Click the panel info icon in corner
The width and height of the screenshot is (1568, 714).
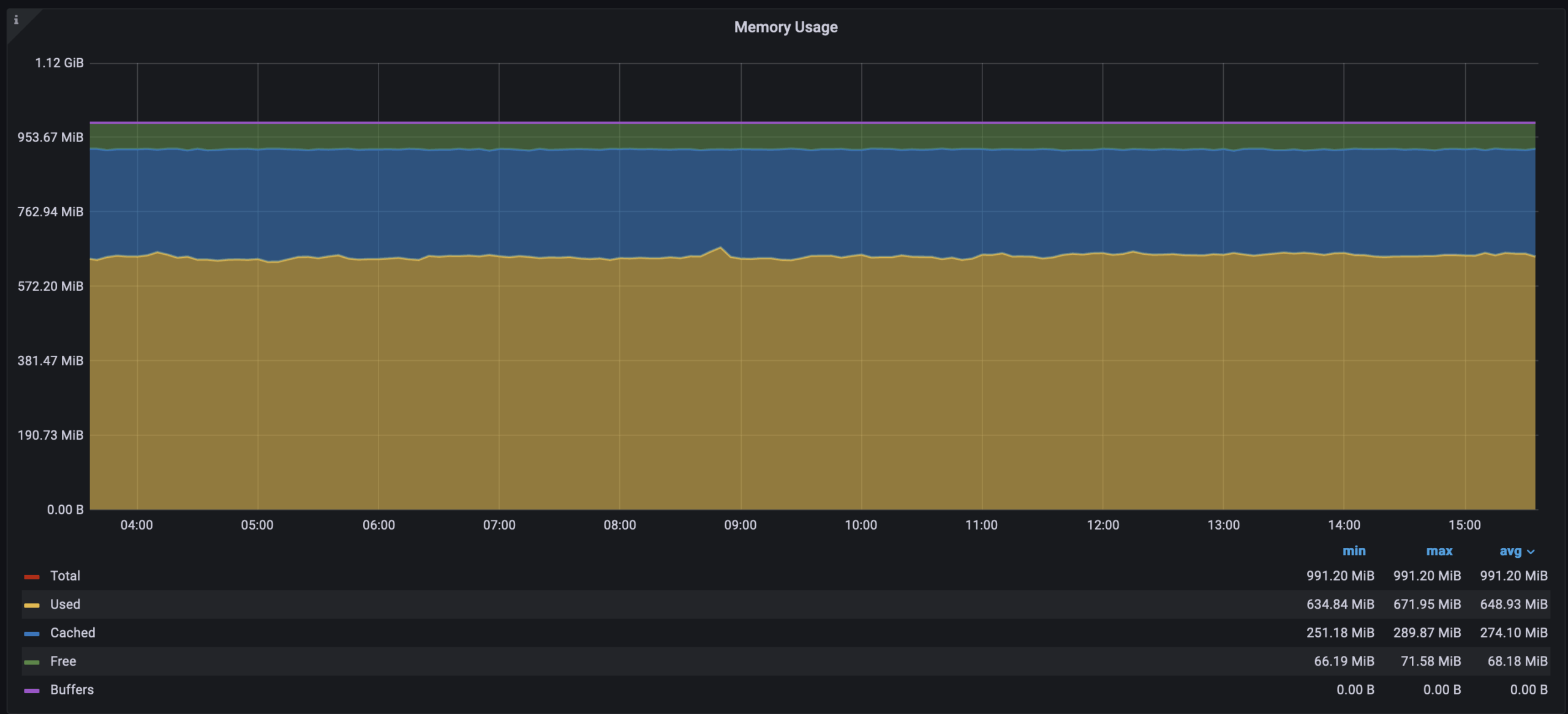[16, 20]
